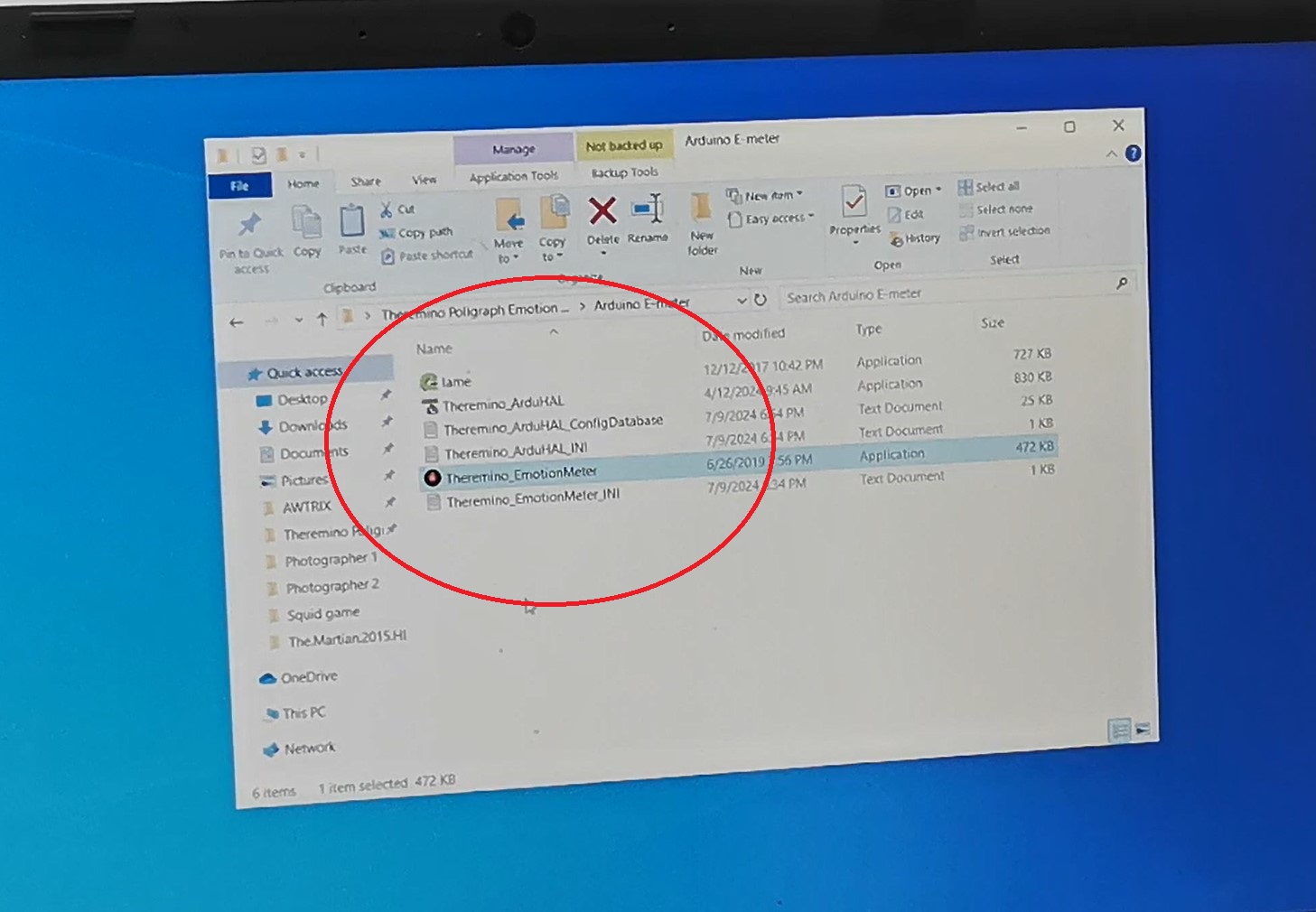This screenshot has height=912, width=1316.
Task: Expand the New item dropdown
Action: point(771,195)
